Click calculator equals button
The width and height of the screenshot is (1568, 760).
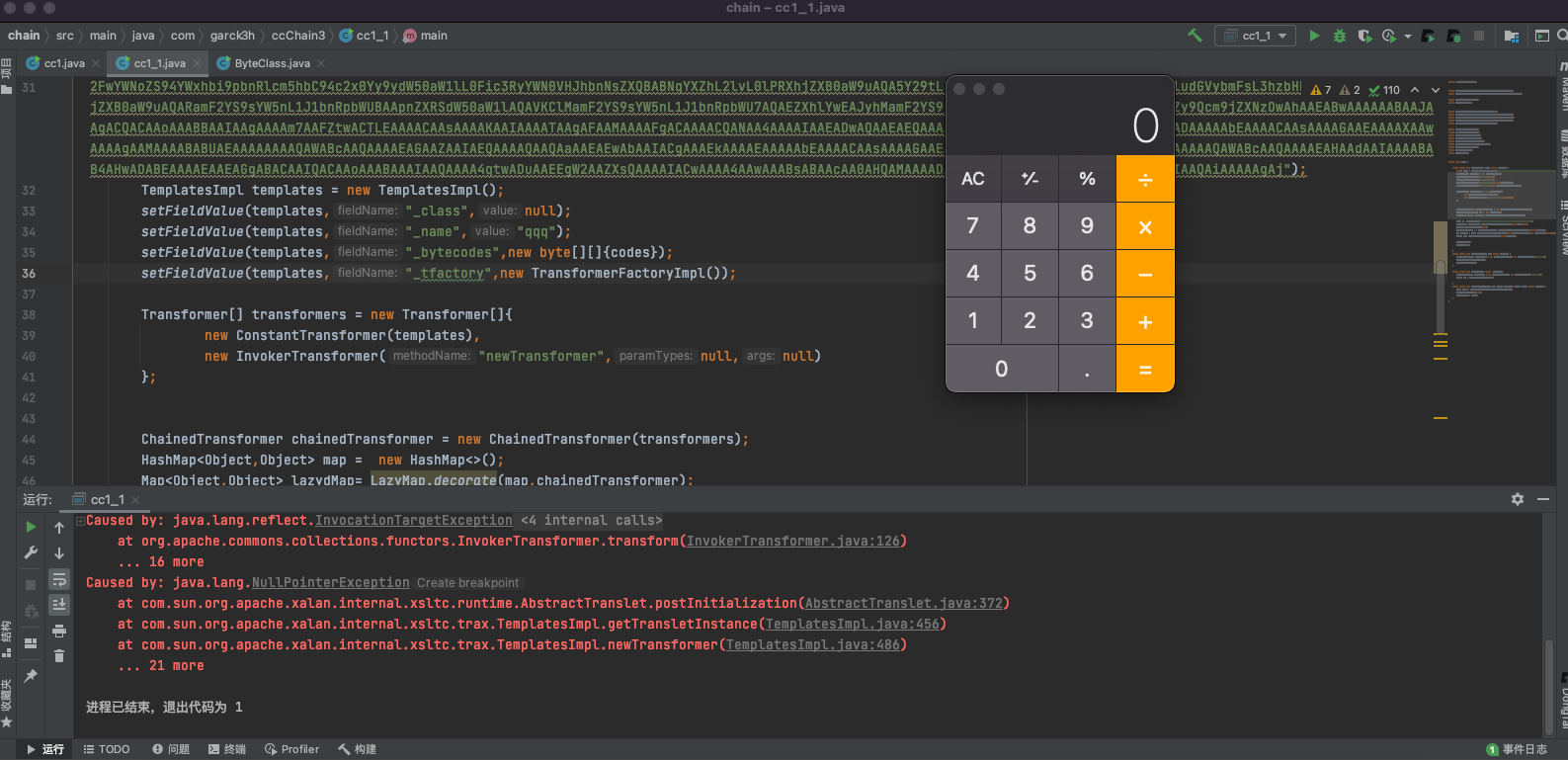click(1145, 369)
